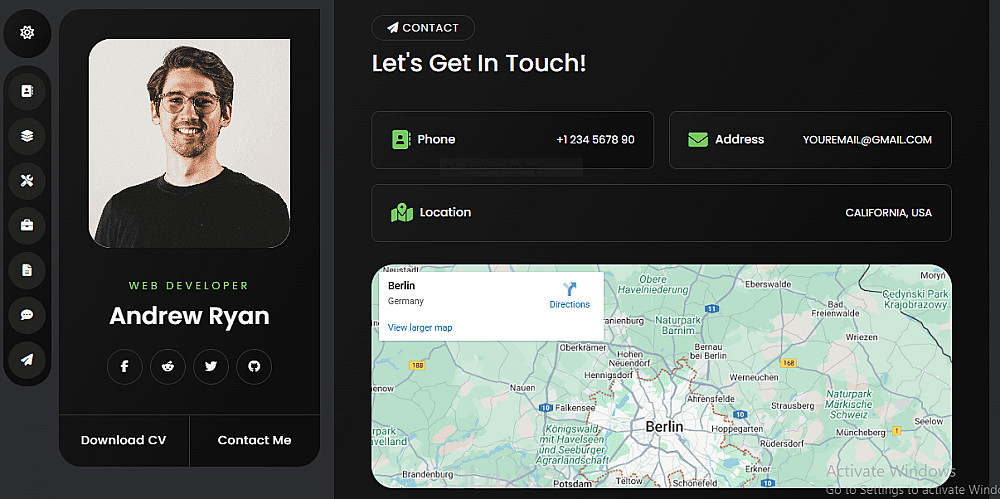
Task: Open the chat bubble testimonials icon
Action: click(27, 315)
